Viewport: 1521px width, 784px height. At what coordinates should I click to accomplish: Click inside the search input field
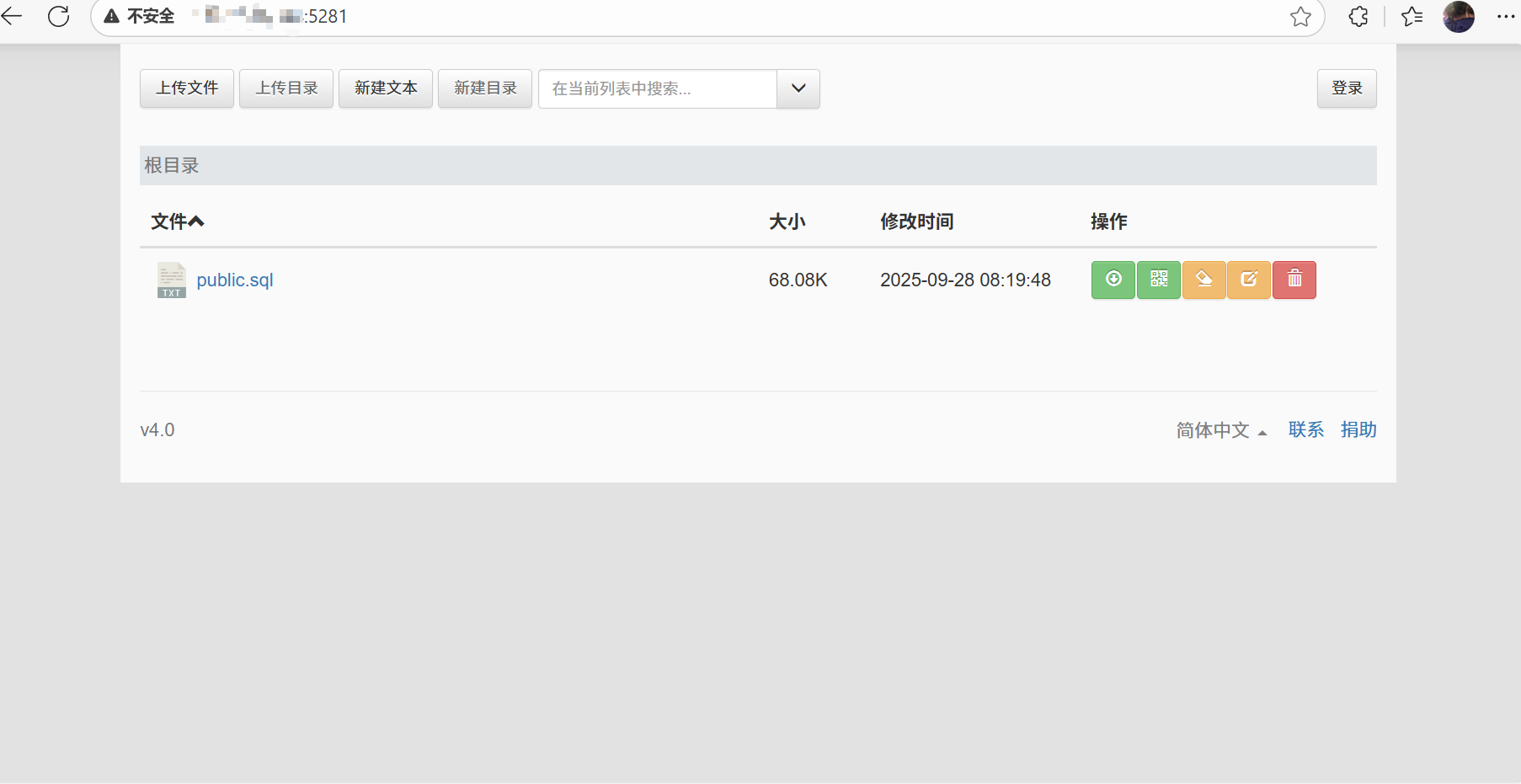coord(657,88)
